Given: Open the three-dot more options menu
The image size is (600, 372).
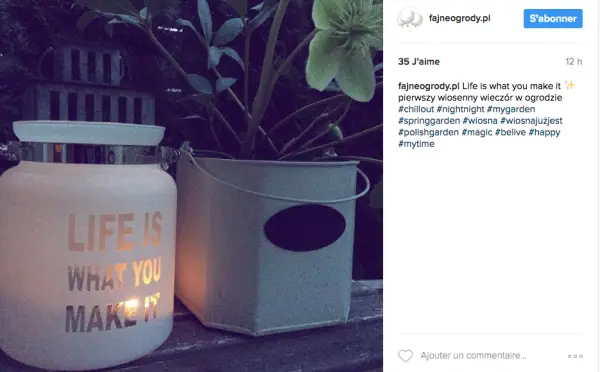Looking at the screenshot, I should [x=575, y=356].
